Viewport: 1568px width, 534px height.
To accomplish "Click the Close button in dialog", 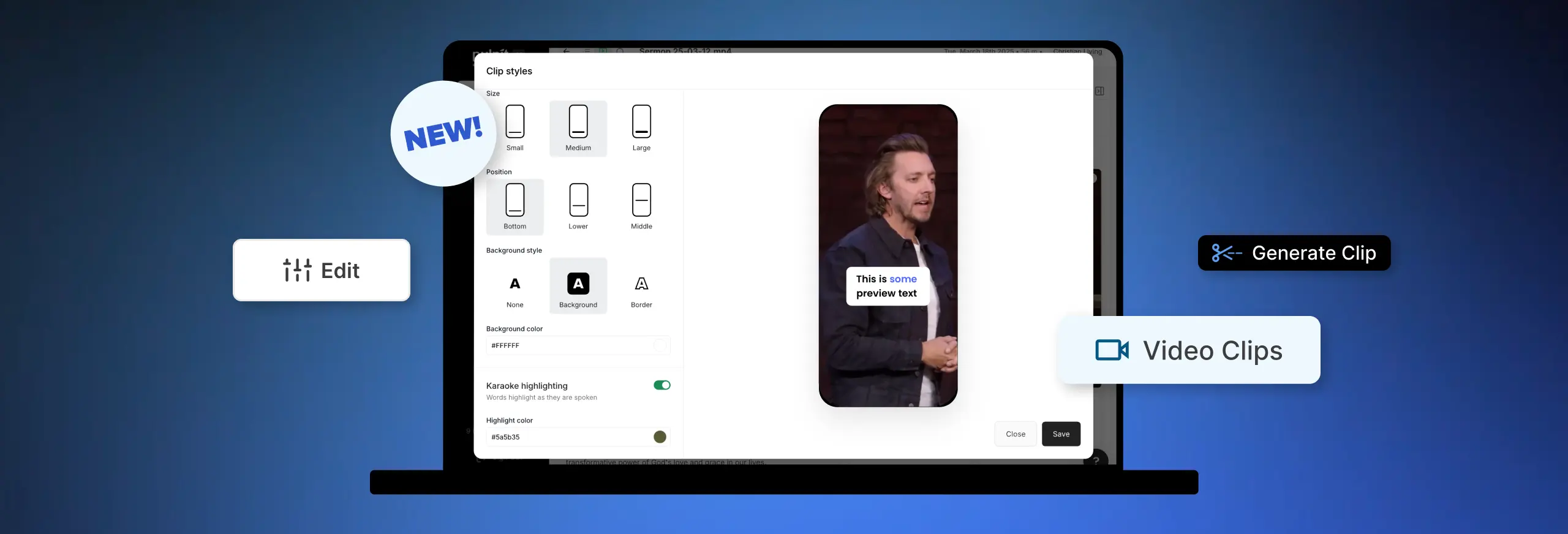I will tap(1015, 434).
